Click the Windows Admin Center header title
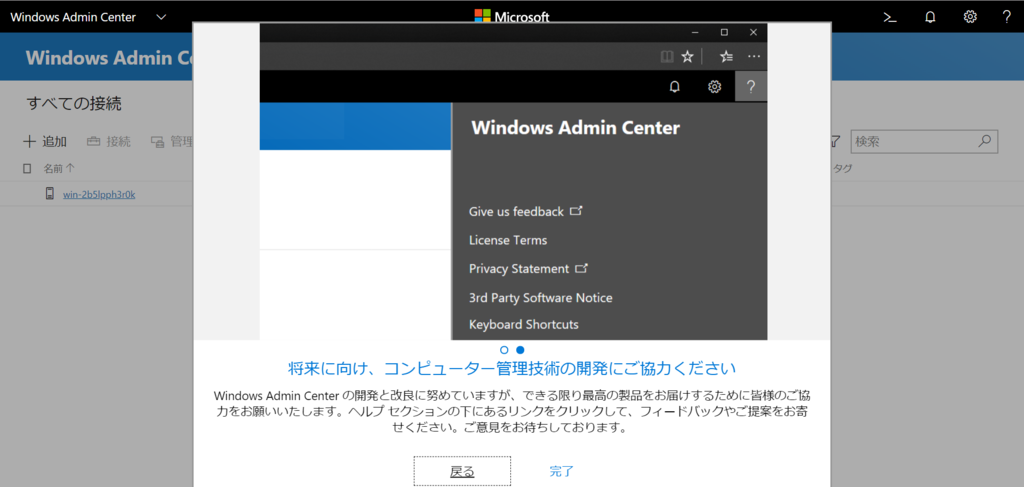Screen dimensions: 1024x487 pyautogui.click(x=73, y=17)
